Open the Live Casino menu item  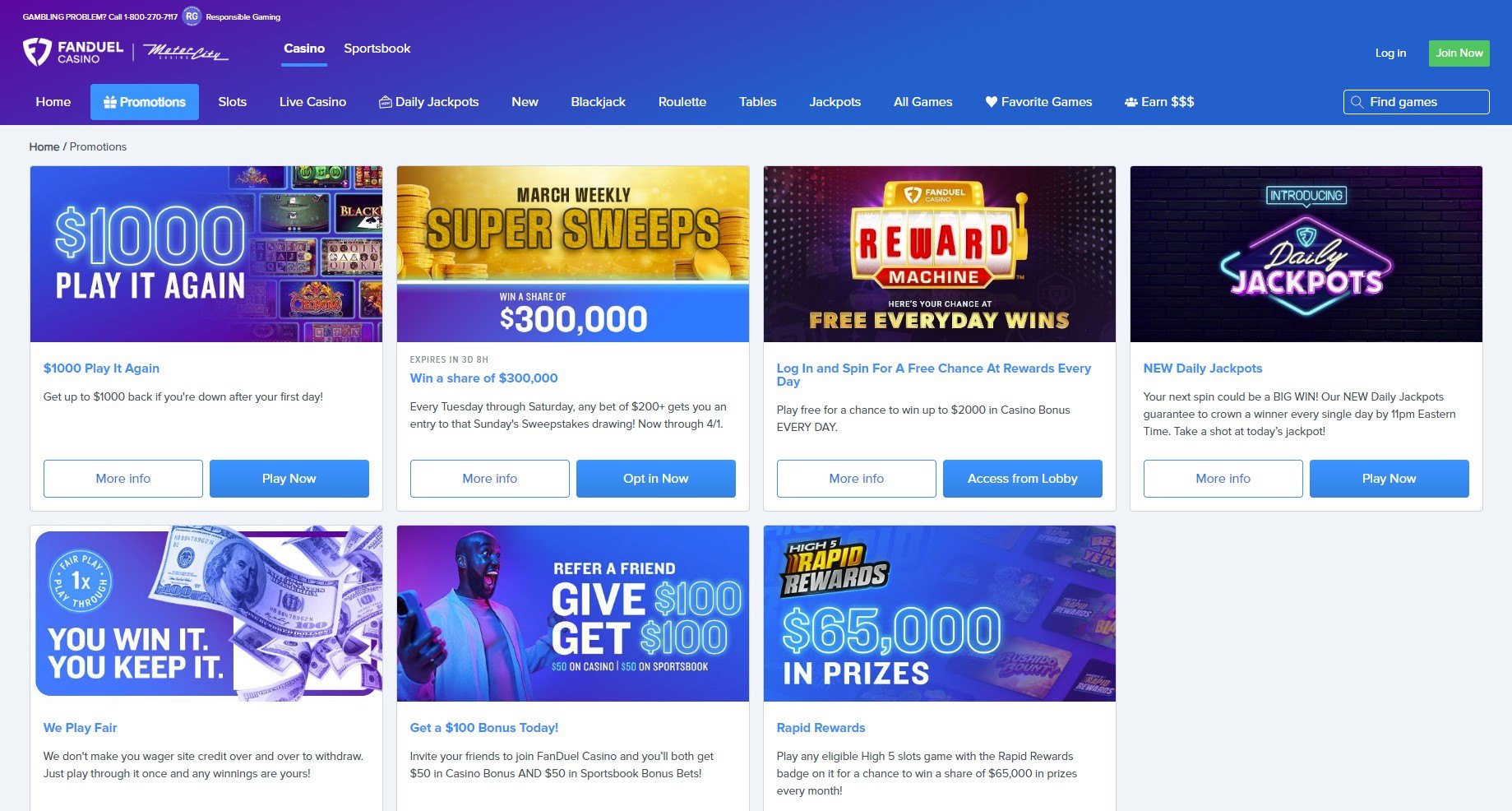312,102
